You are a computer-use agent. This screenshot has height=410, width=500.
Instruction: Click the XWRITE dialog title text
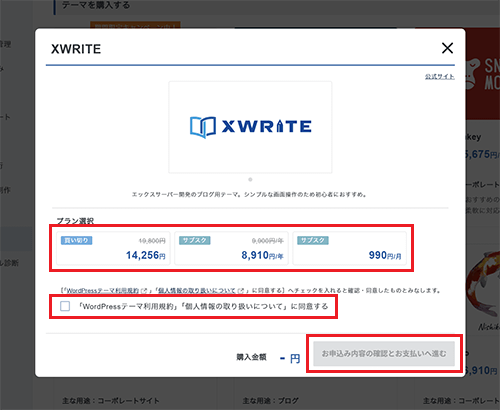coord(76,49)
